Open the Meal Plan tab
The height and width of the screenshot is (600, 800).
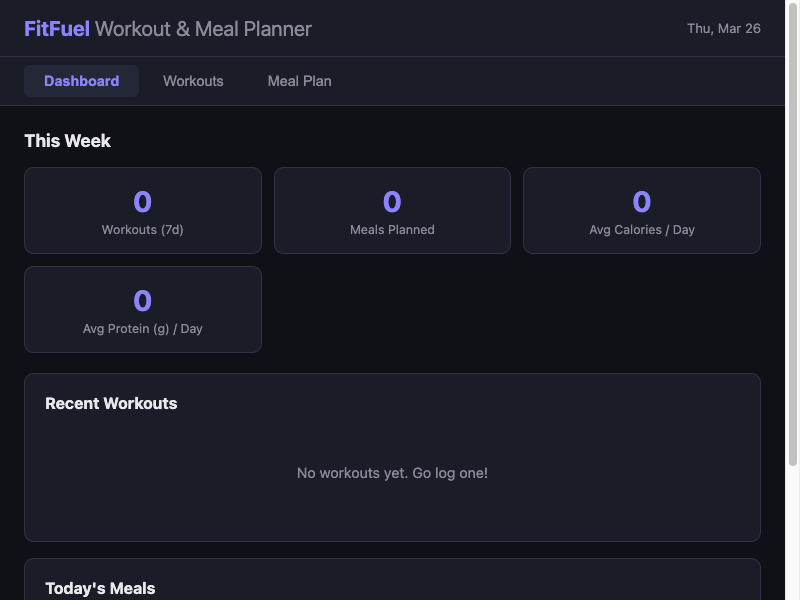pos(299,81)
